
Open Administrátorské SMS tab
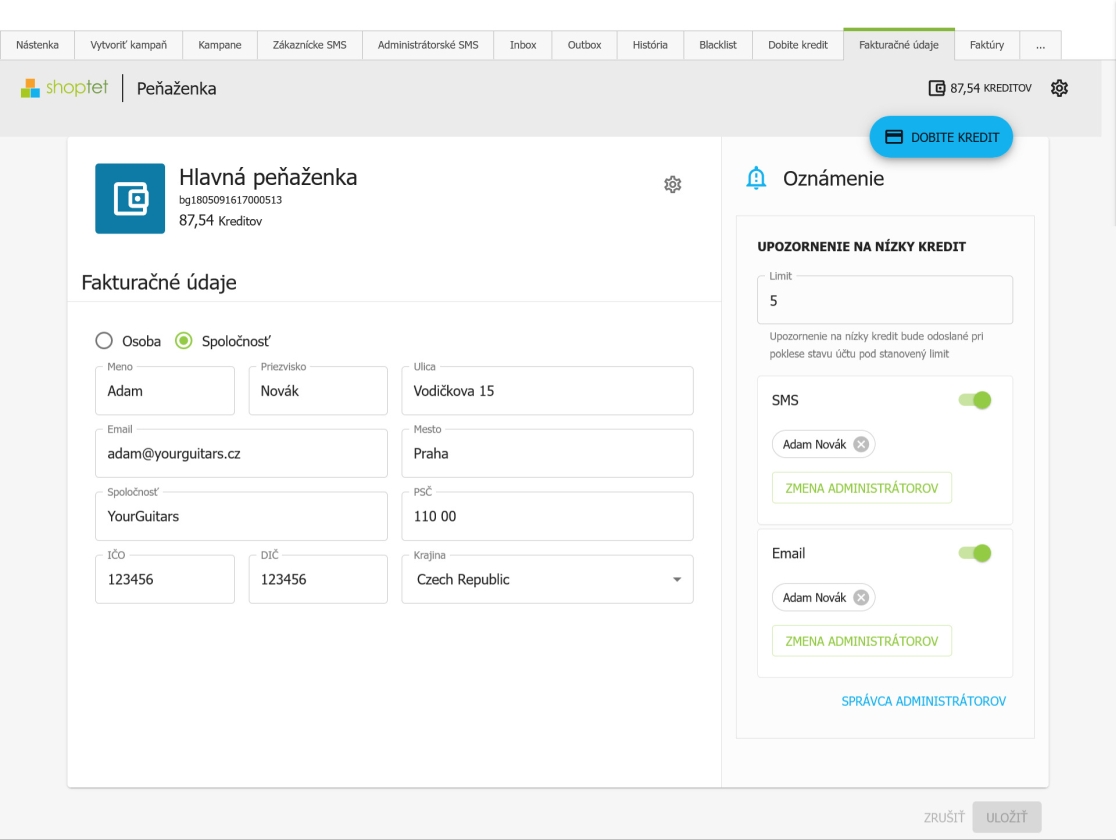pyautogui.click(x=428, y=45)
